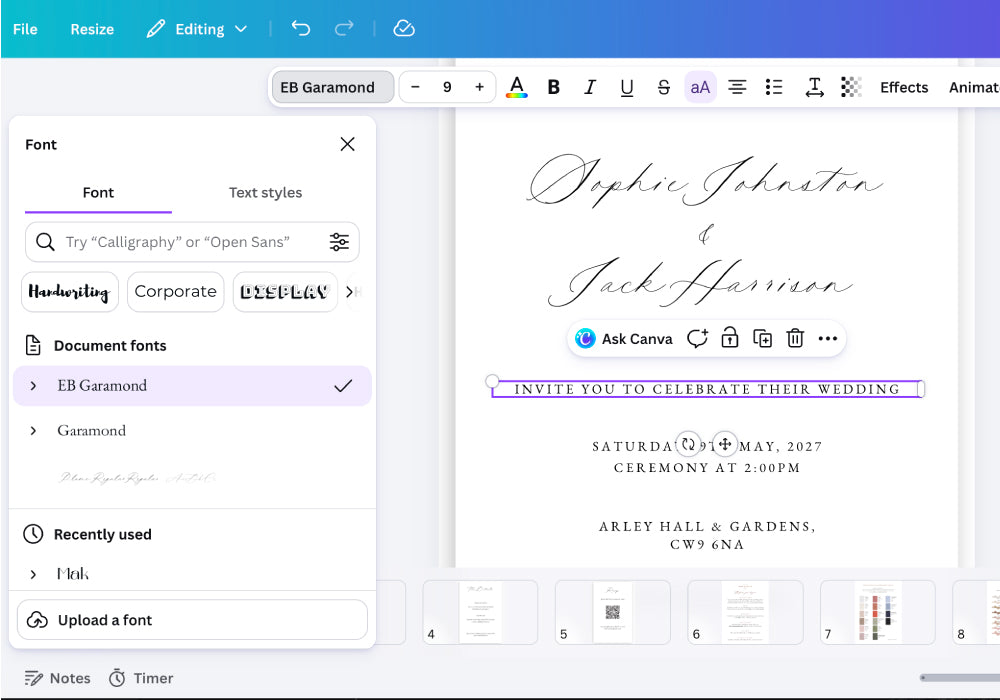Click the font size value field
Screen dimensions: 1000x700
[x=447, y=87]
